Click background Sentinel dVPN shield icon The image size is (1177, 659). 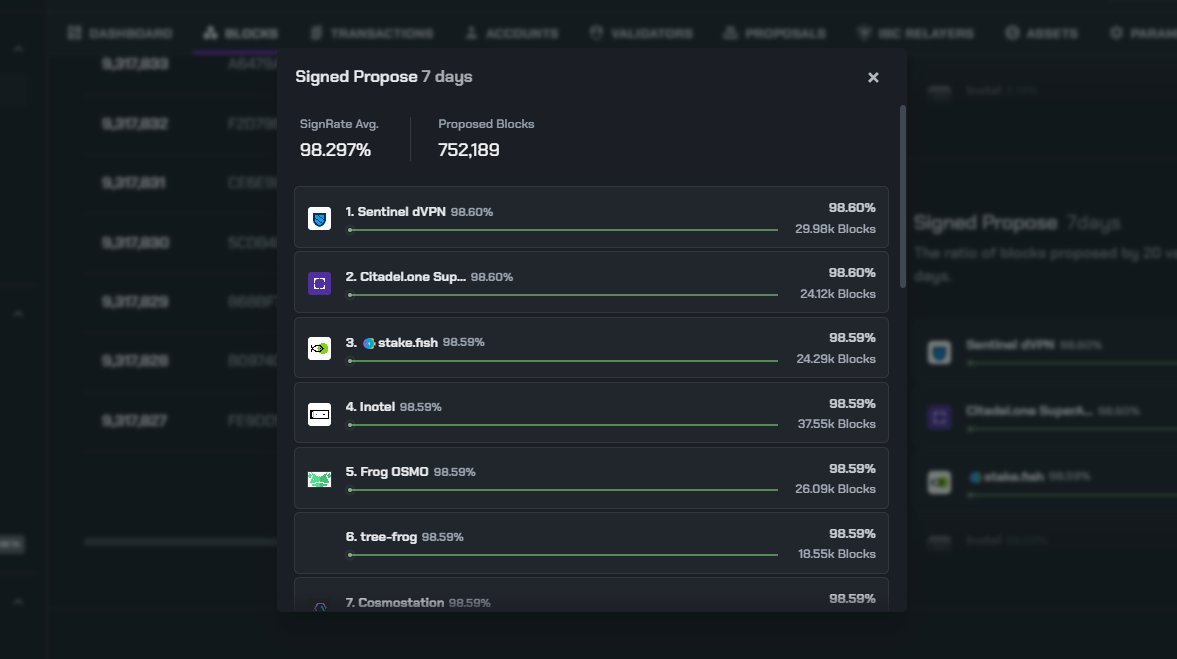(x=939, y=352)
